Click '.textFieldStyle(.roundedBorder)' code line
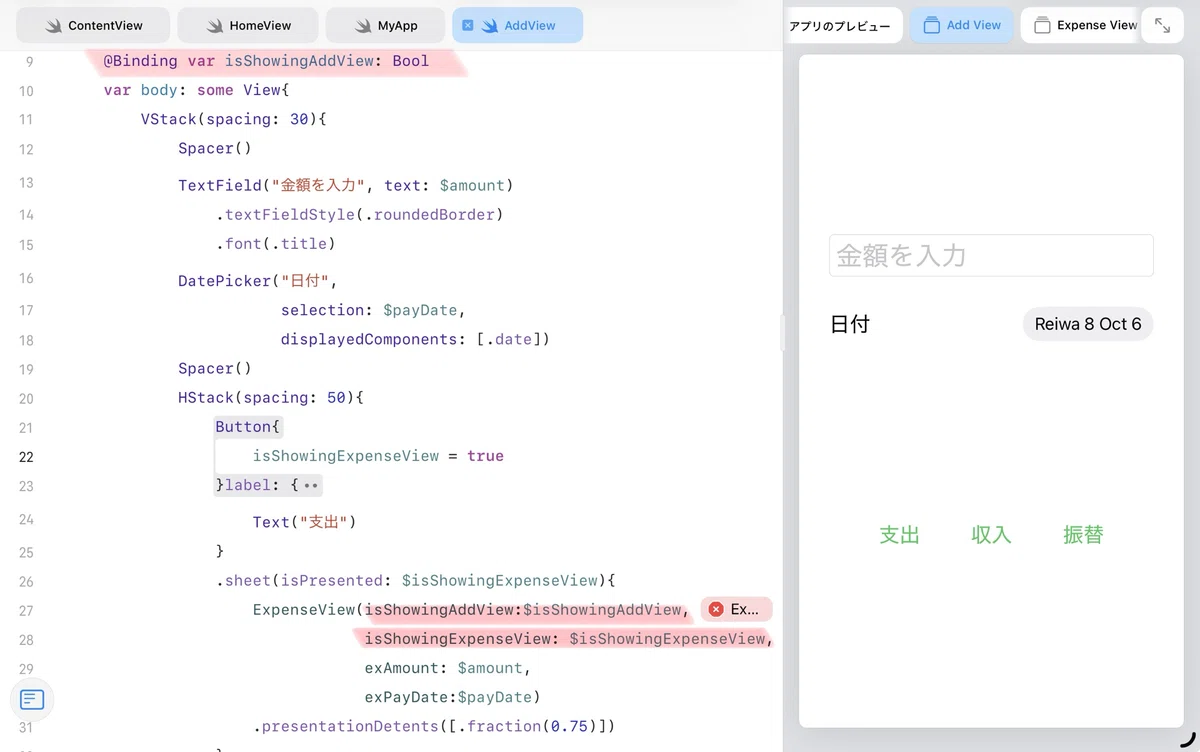The image size is (1200, 752). [359, 214]
